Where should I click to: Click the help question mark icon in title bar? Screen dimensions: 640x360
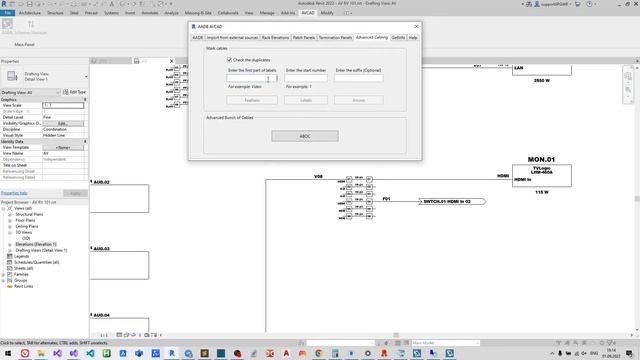589,4
